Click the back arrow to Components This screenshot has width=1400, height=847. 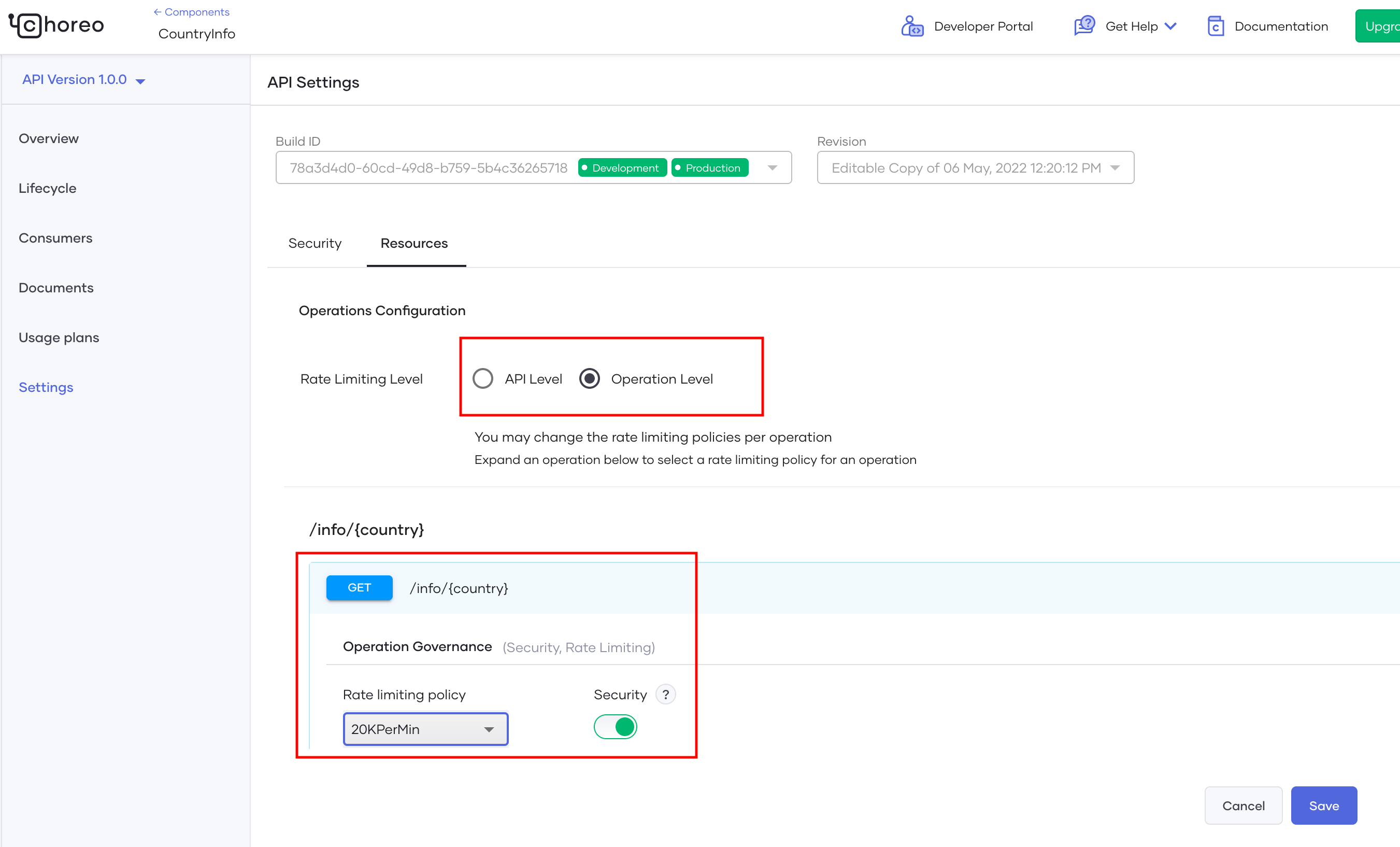tap(158, 12)
